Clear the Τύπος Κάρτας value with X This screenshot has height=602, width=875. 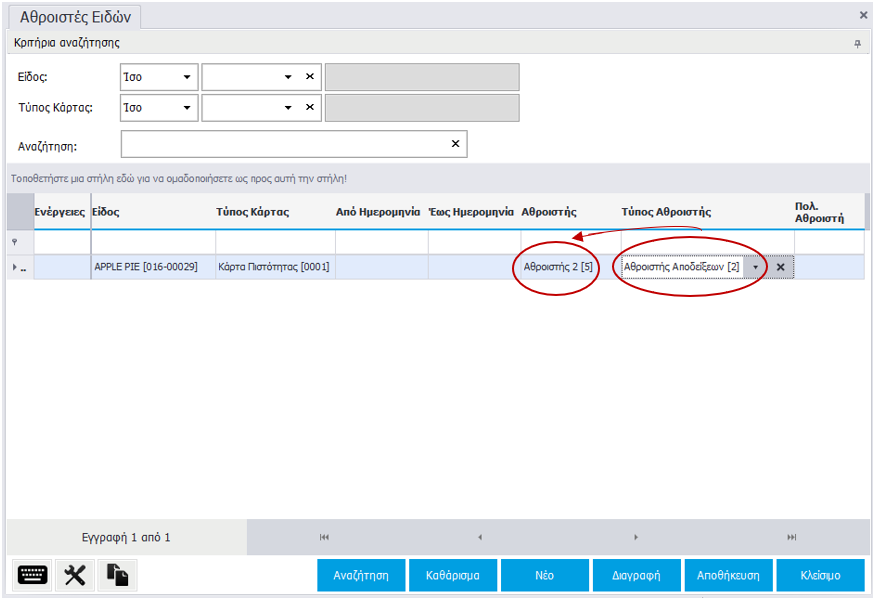click(x=310, y=107)
